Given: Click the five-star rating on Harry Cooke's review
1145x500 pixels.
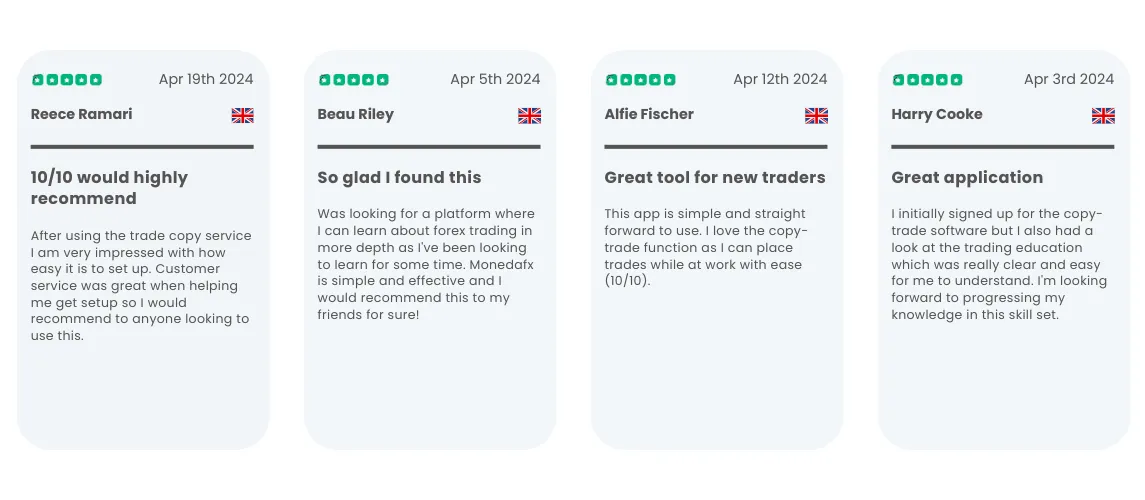Looking at the screenshot, I should 928,80.
